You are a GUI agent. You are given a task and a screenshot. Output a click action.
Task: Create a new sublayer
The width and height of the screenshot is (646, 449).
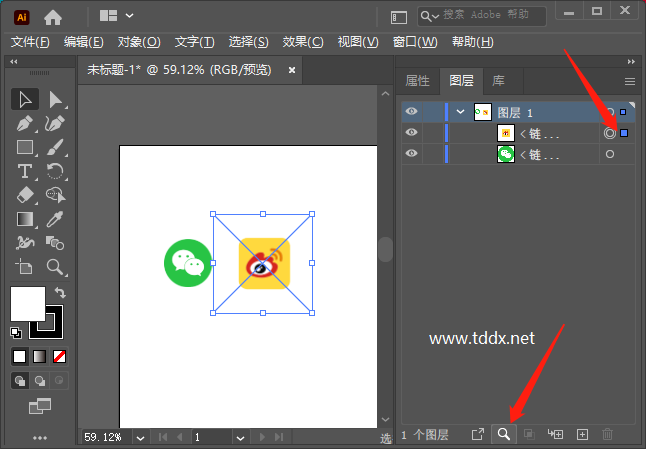coord(555,434)
